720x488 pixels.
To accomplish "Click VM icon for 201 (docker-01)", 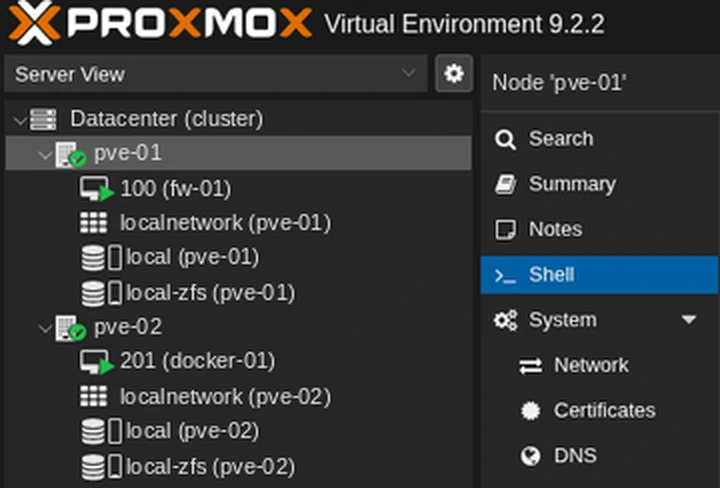I will 96,362.
